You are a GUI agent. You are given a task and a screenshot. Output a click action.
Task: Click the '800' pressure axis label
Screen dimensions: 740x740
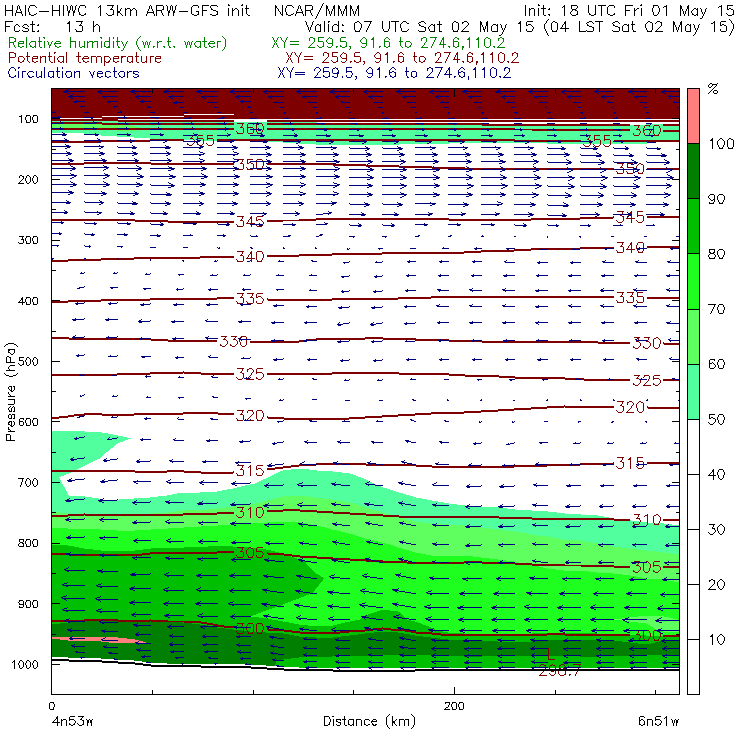coord(28,543)
